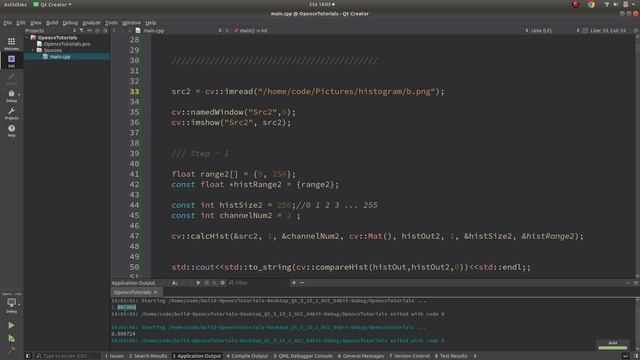Show the 4 Compile Output pane
This screenshot has height=360, width=640.
[247, 356]
